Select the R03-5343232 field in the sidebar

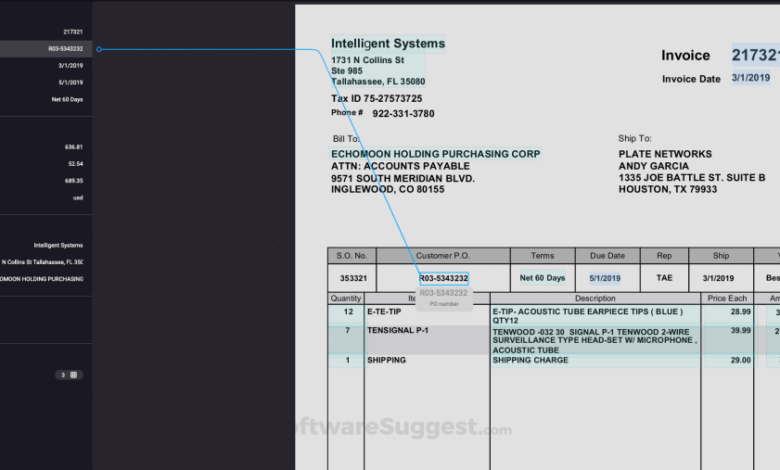(46, 49)
